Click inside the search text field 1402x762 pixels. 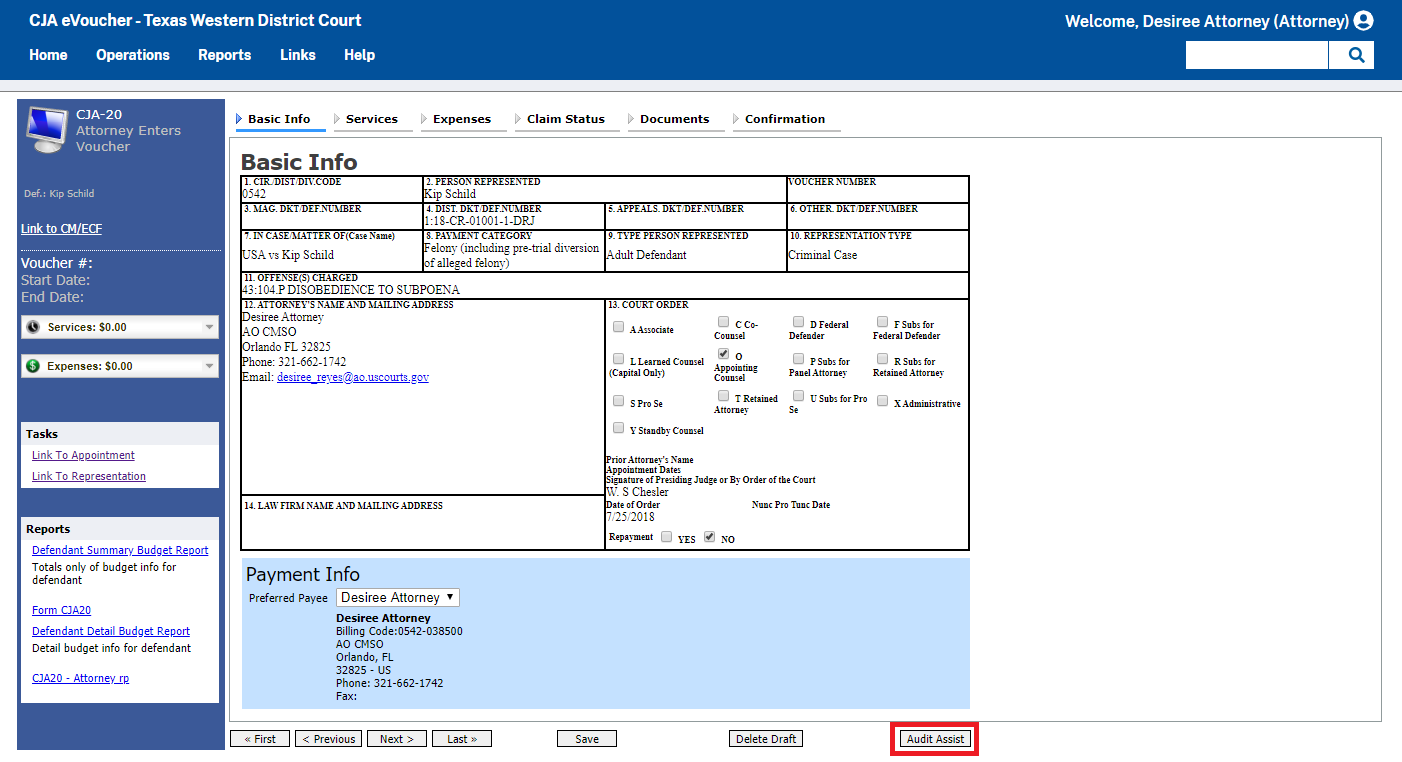coord(1256,55)
